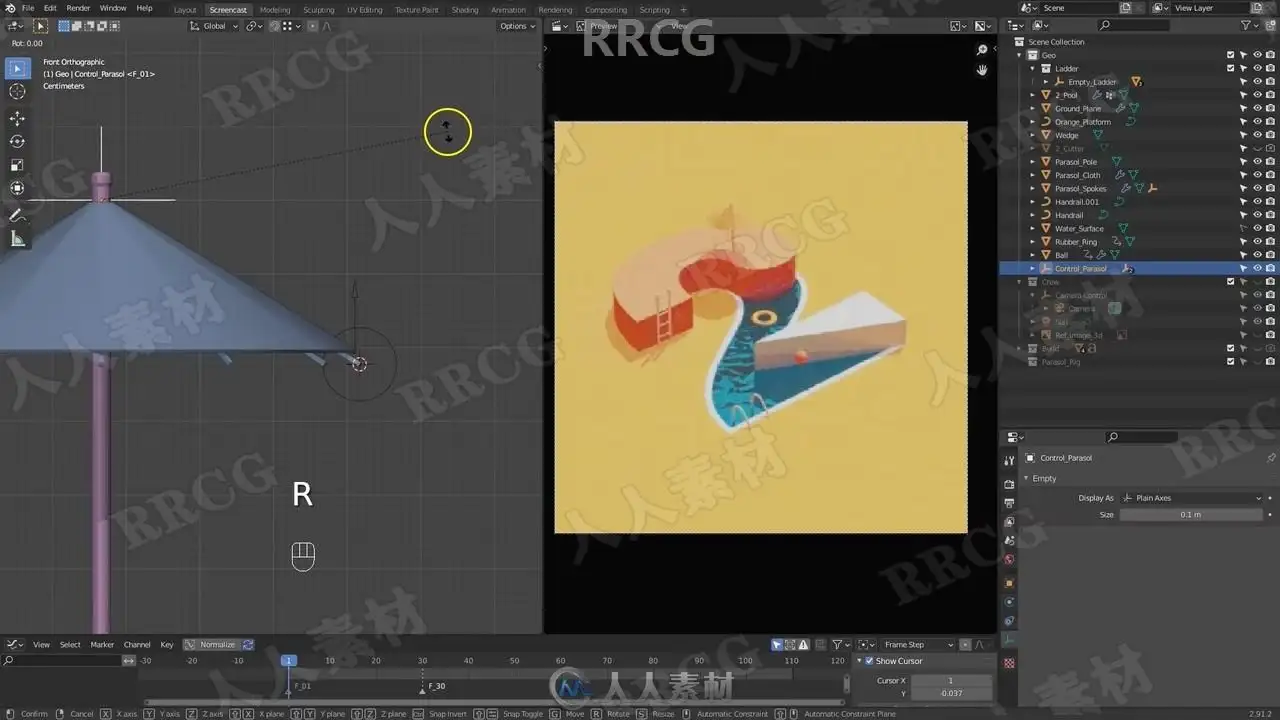
Task: Toggle the Crew collection checkbox
Action: coord(1231,282)
